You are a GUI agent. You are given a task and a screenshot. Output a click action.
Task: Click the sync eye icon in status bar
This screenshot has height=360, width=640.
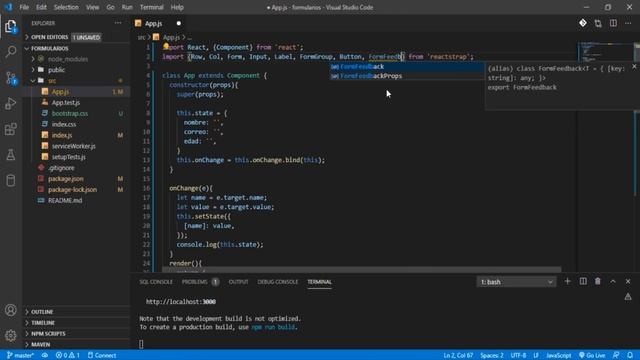click(x=44, y=355)
